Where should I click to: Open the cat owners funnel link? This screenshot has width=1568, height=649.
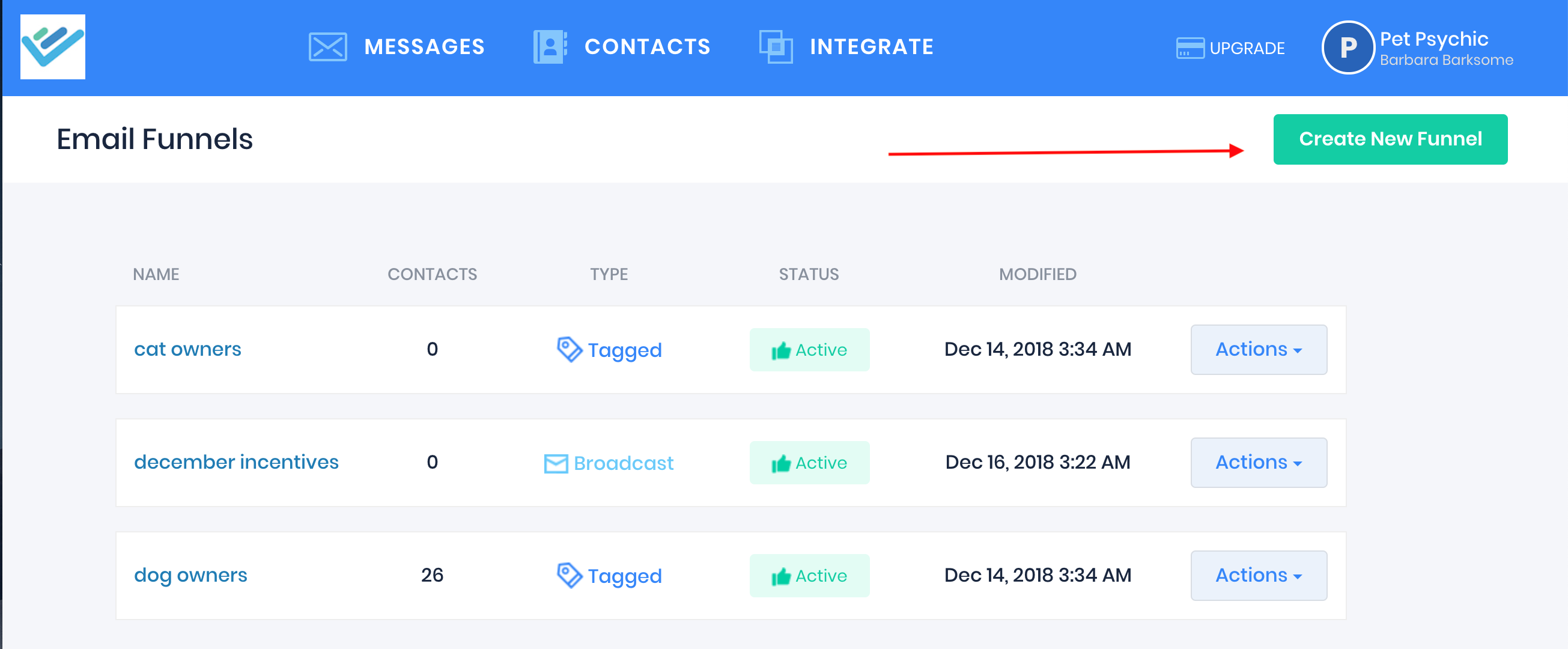[187, 350]
